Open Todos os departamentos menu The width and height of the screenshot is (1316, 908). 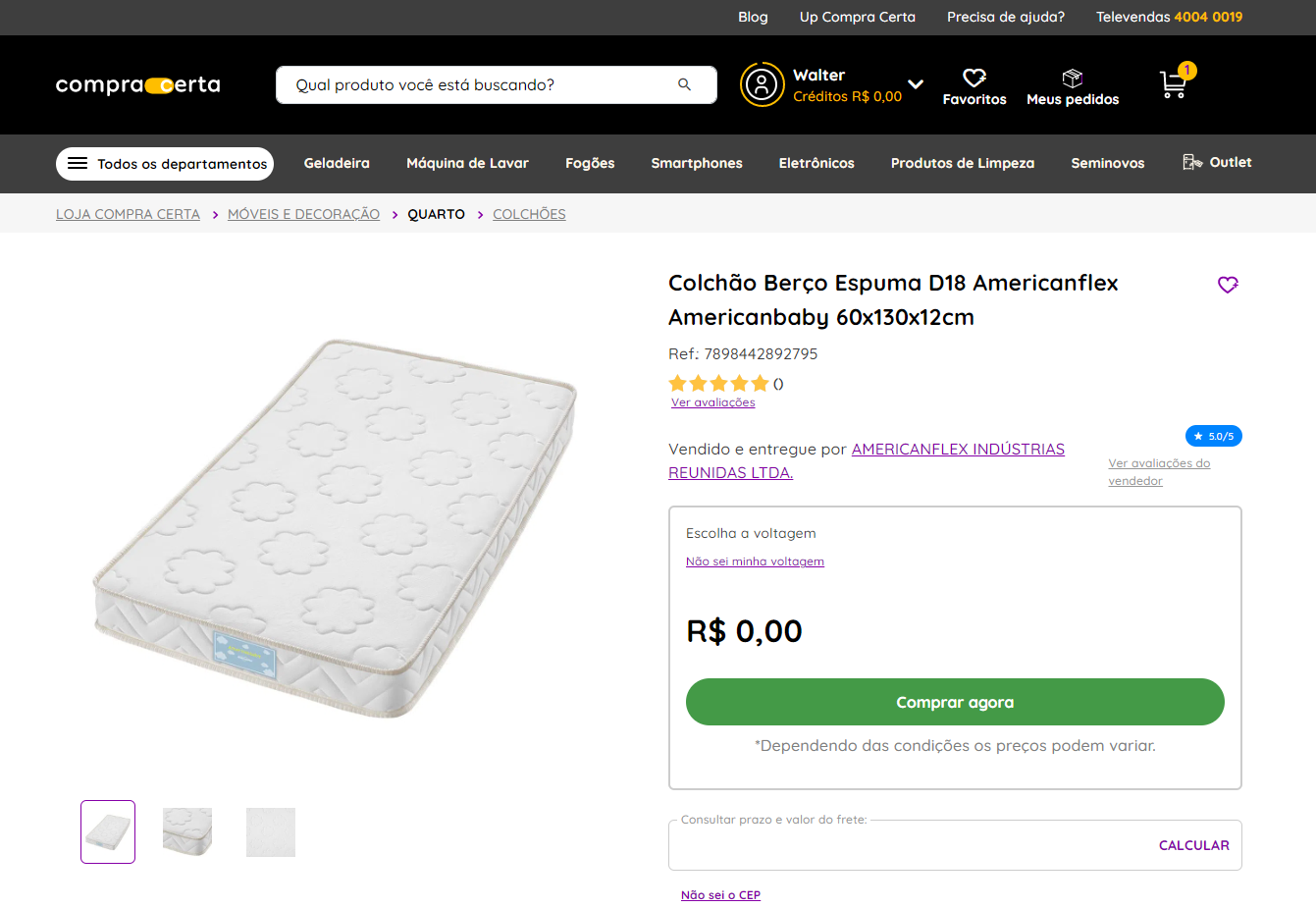point(165,164)
